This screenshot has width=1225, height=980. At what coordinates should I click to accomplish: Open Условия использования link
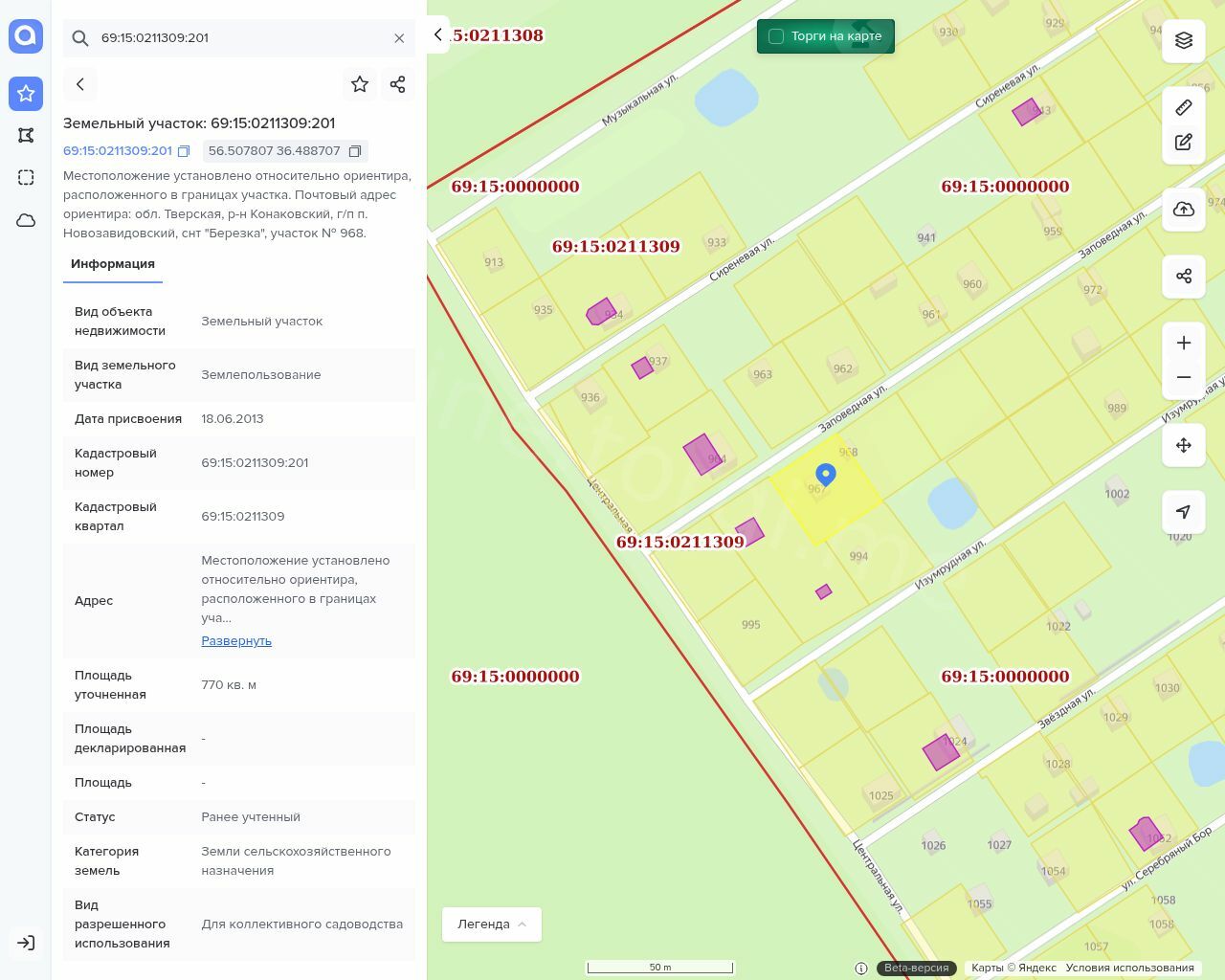[x=1129, y=968]
